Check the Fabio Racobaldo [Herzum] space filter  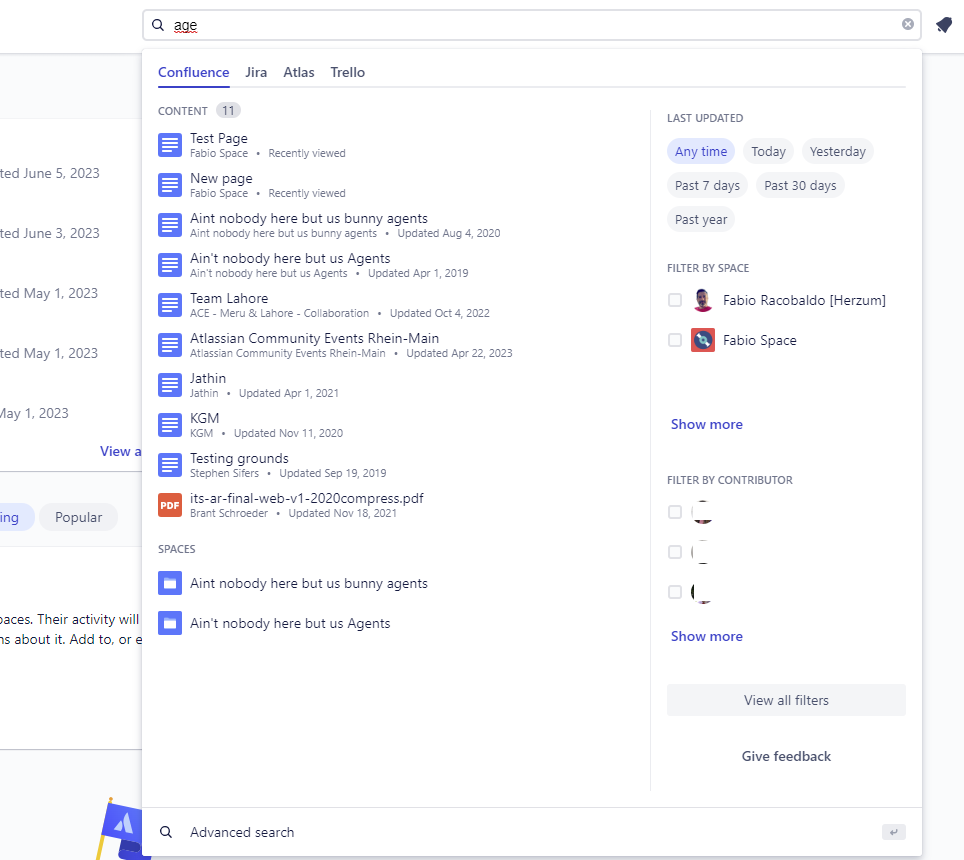click(x=675, y=300)
